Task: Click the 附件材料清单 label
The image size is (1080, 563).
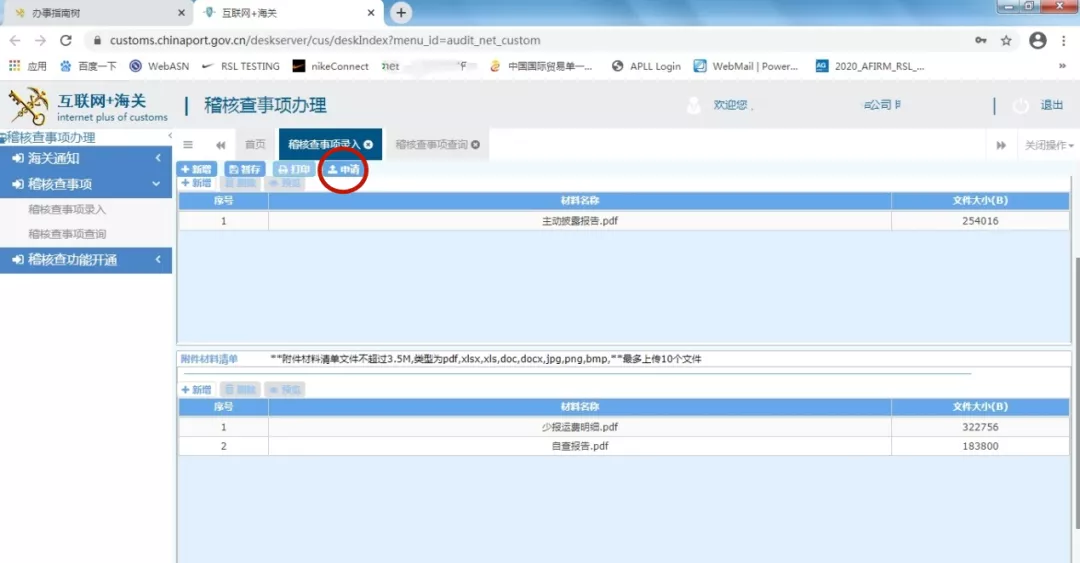Action: (x=209, y=359)
